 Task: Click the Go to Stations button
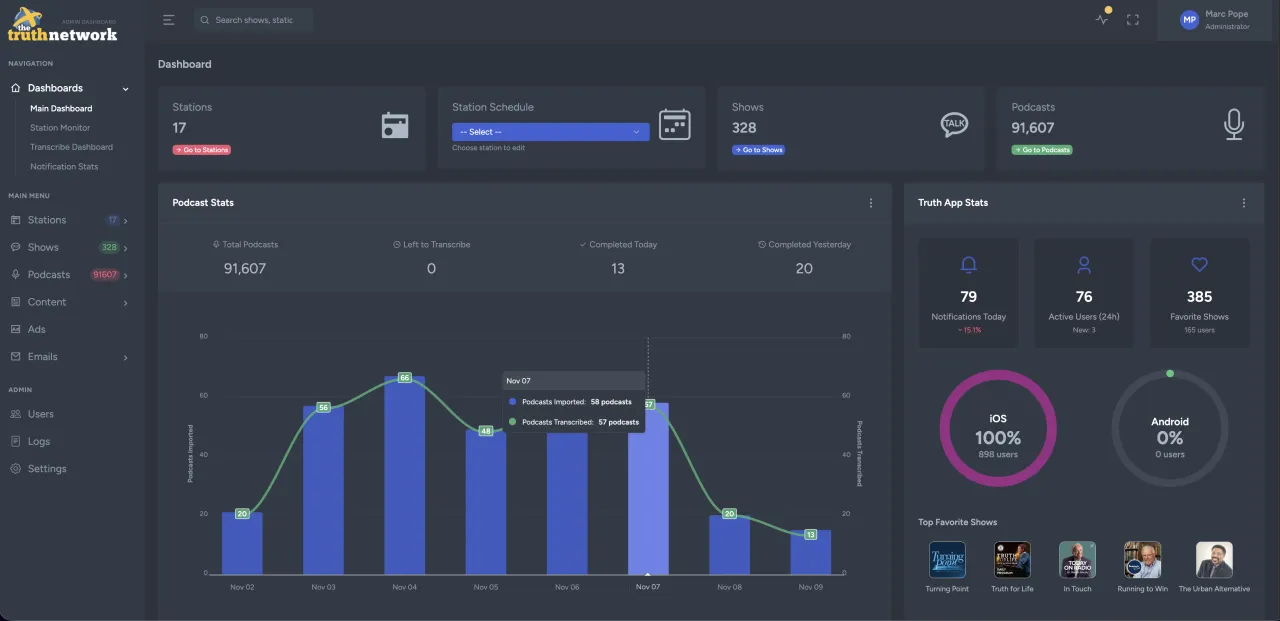pos(201,150)
